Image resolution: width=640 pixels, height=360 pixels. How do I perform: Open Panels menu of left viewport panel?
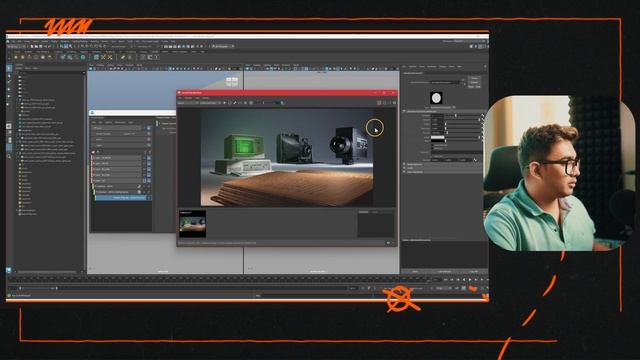pos(139,65)
